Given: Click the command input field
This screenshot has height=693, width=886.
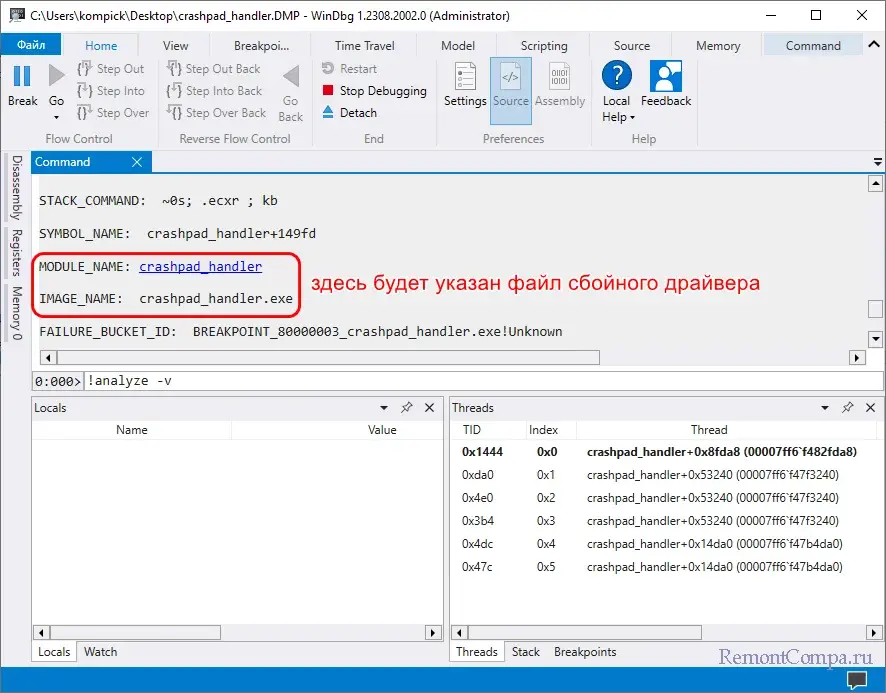Looking at the screenshot, I should pos(484,381).
